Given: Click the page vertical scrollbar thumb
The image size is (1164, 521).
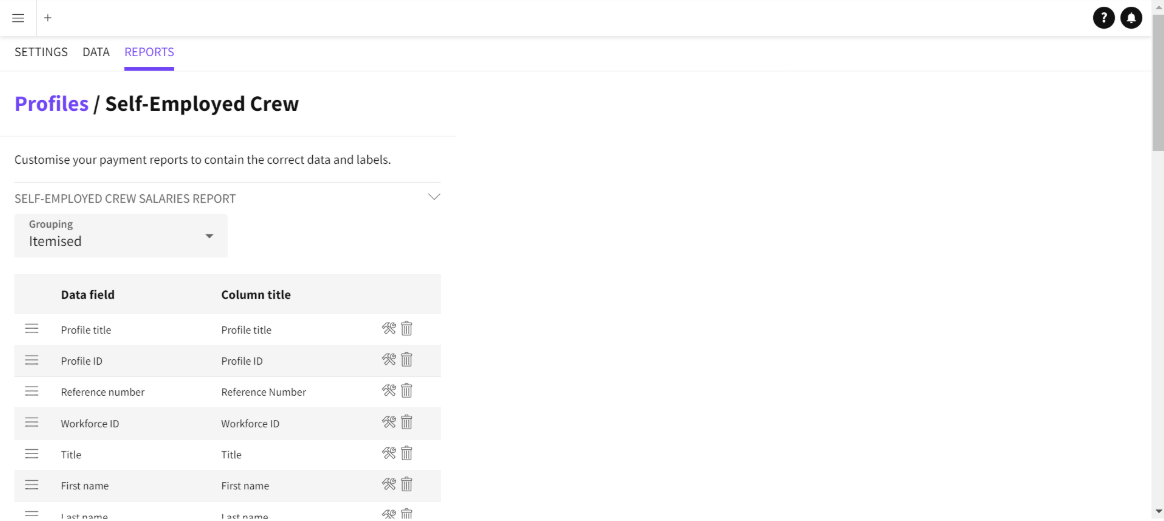Looking at the screenshot, I should coord(1157,82).
